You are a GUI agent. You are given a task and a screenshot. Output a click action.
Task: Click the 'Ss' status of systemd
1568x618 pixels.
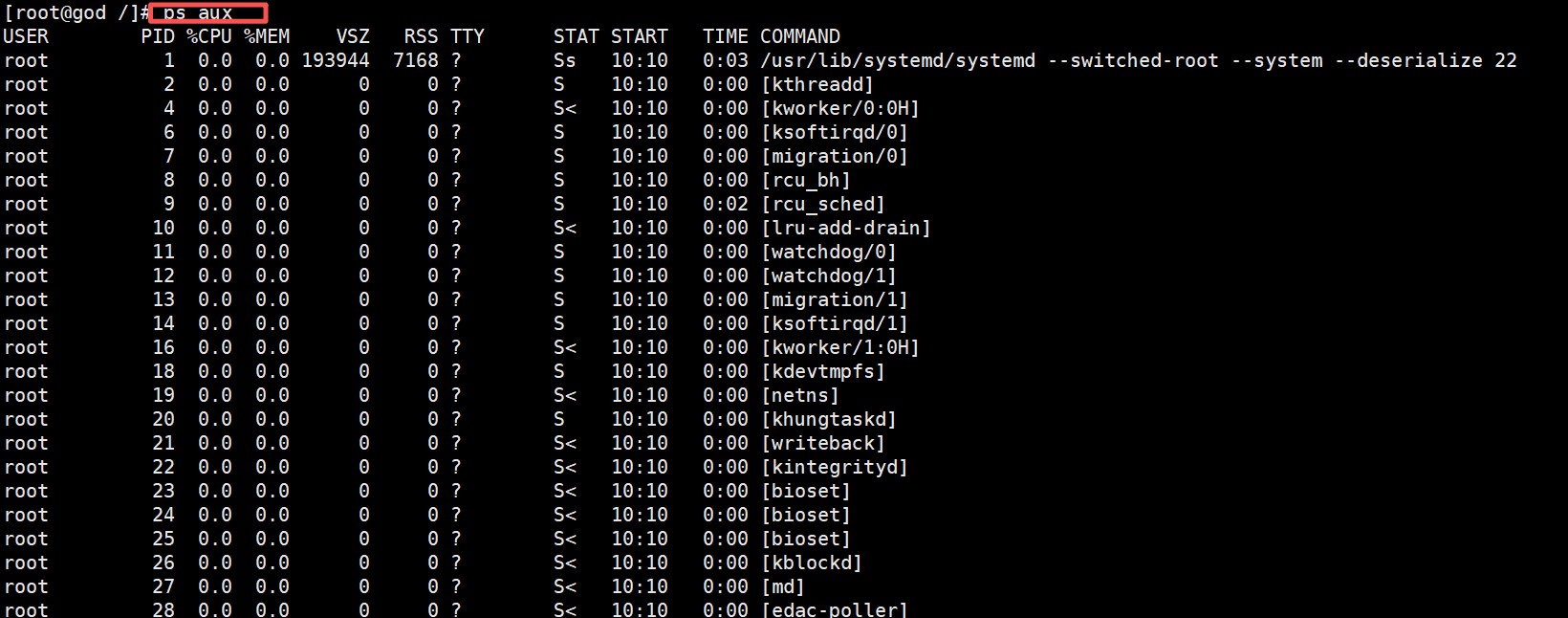(x=565, y=60)
